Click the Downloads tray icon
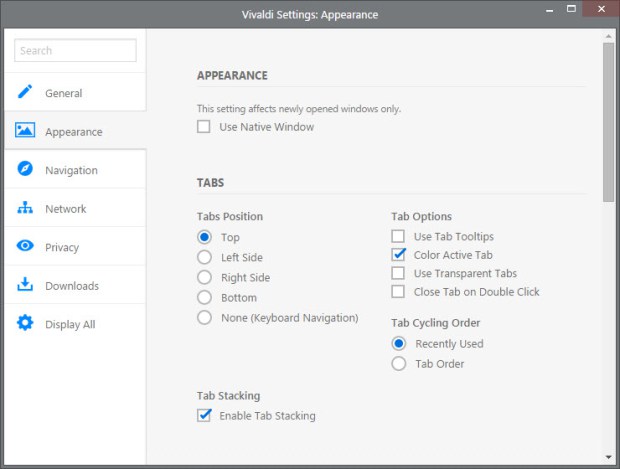 pos(25,284)
